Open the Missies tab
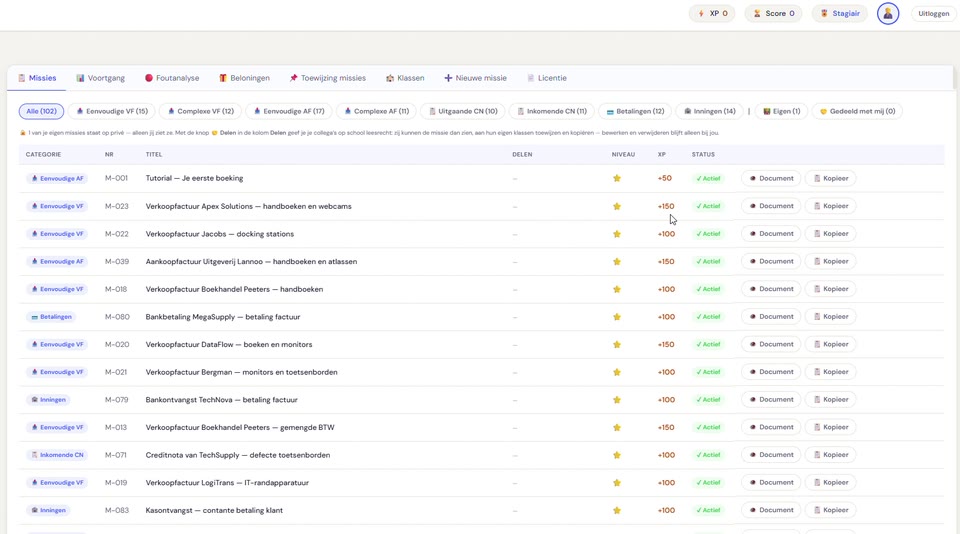The width and height of the screenshot is (960, 534). [37, 78]
